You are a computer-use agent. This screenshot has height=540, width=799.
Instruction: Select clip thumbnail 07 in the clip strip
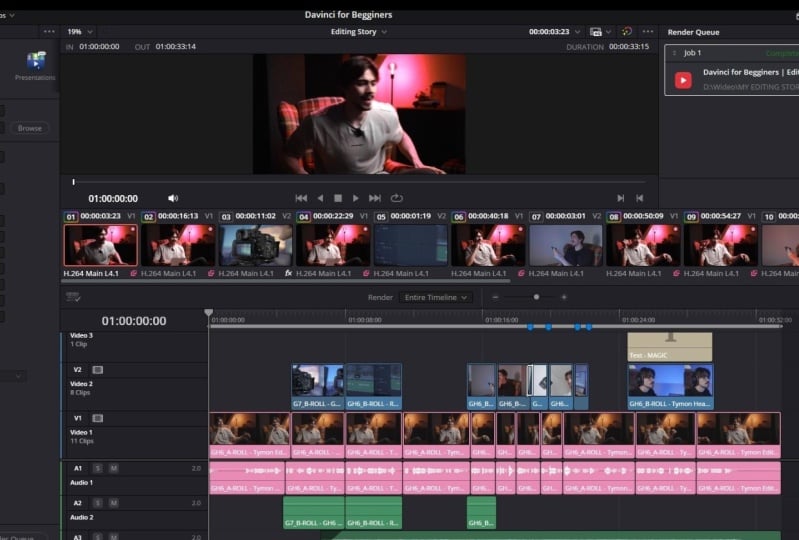tap(566, 245)
